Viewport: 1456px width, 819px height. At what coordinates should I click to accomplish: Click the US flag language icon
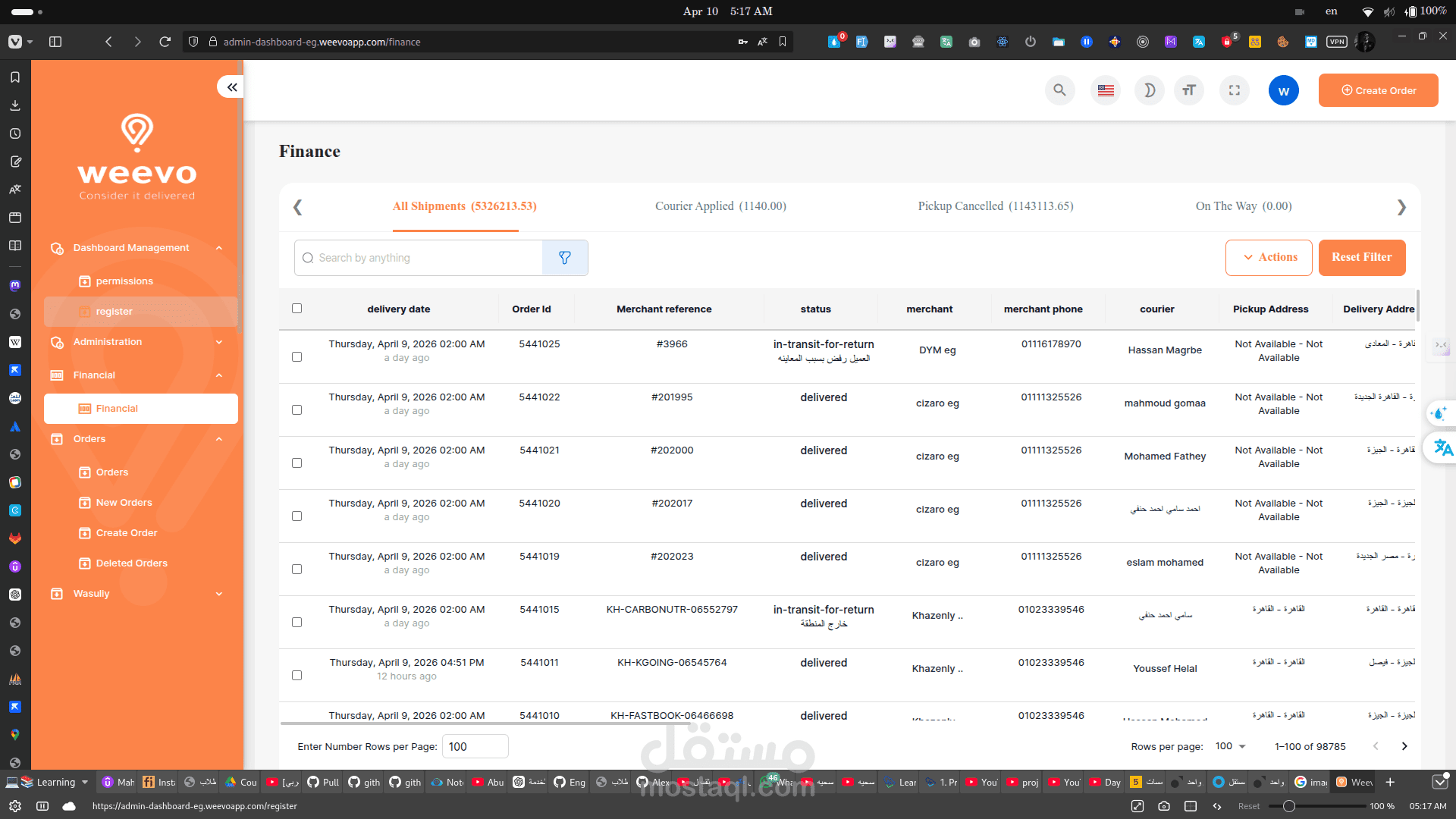[x=1106, y=90]
